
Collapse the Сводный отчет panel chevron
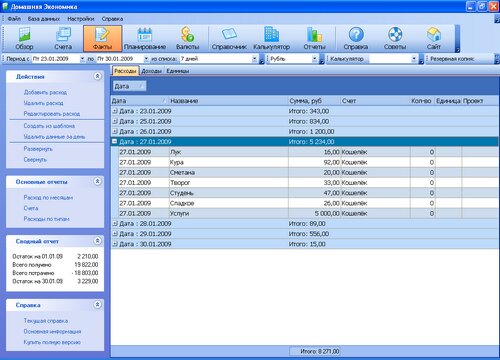point(97,241)
